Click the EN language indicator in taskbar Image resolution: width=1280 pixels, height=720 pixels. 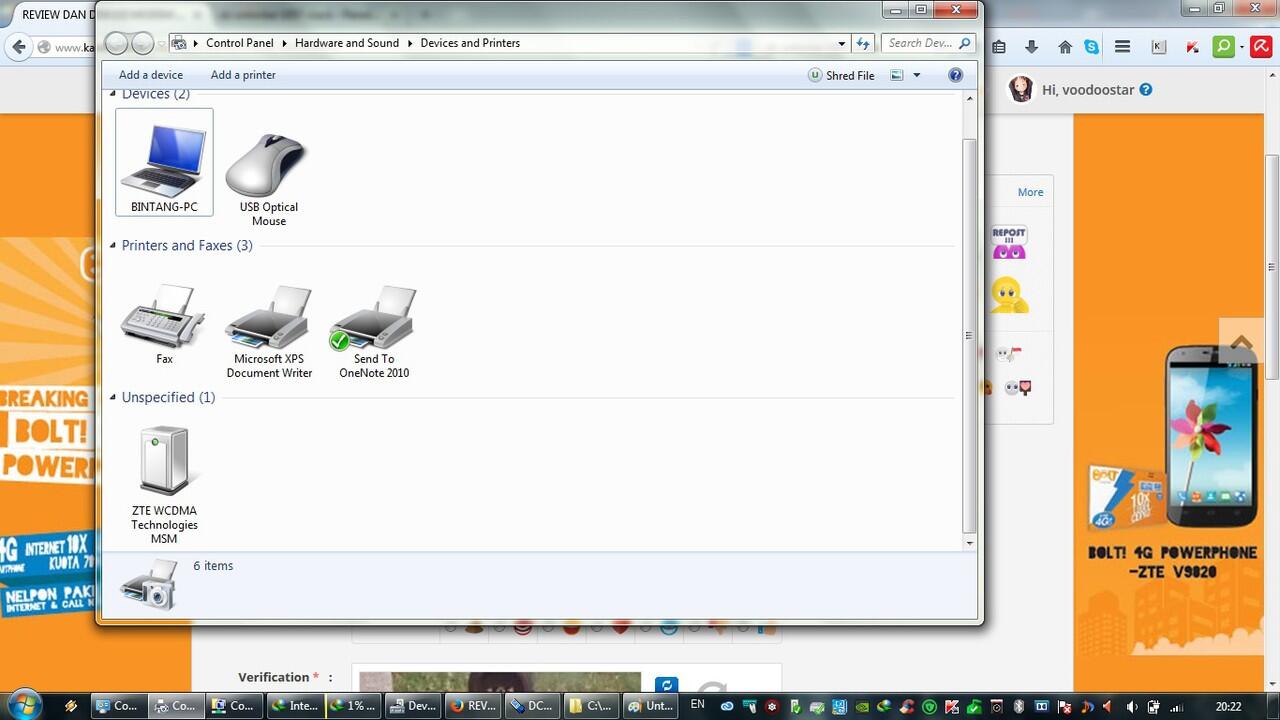[x=698, y=704]
